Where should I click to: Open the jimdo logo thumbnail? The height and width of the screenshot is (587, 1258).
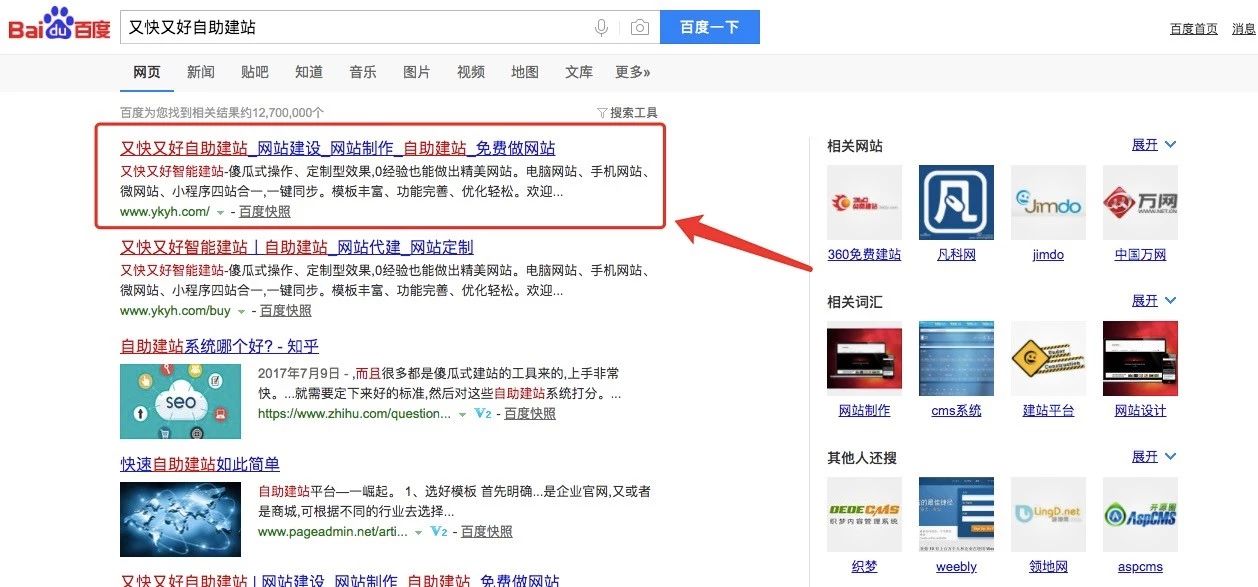pos(1048,203)
